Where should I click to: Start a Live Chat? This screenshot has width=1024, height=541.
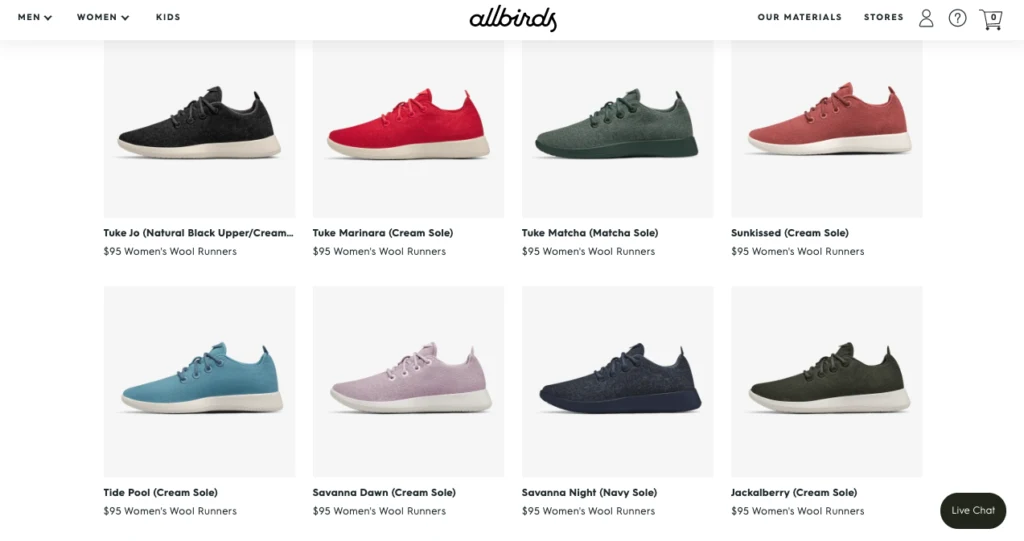[x=973, y=510]
